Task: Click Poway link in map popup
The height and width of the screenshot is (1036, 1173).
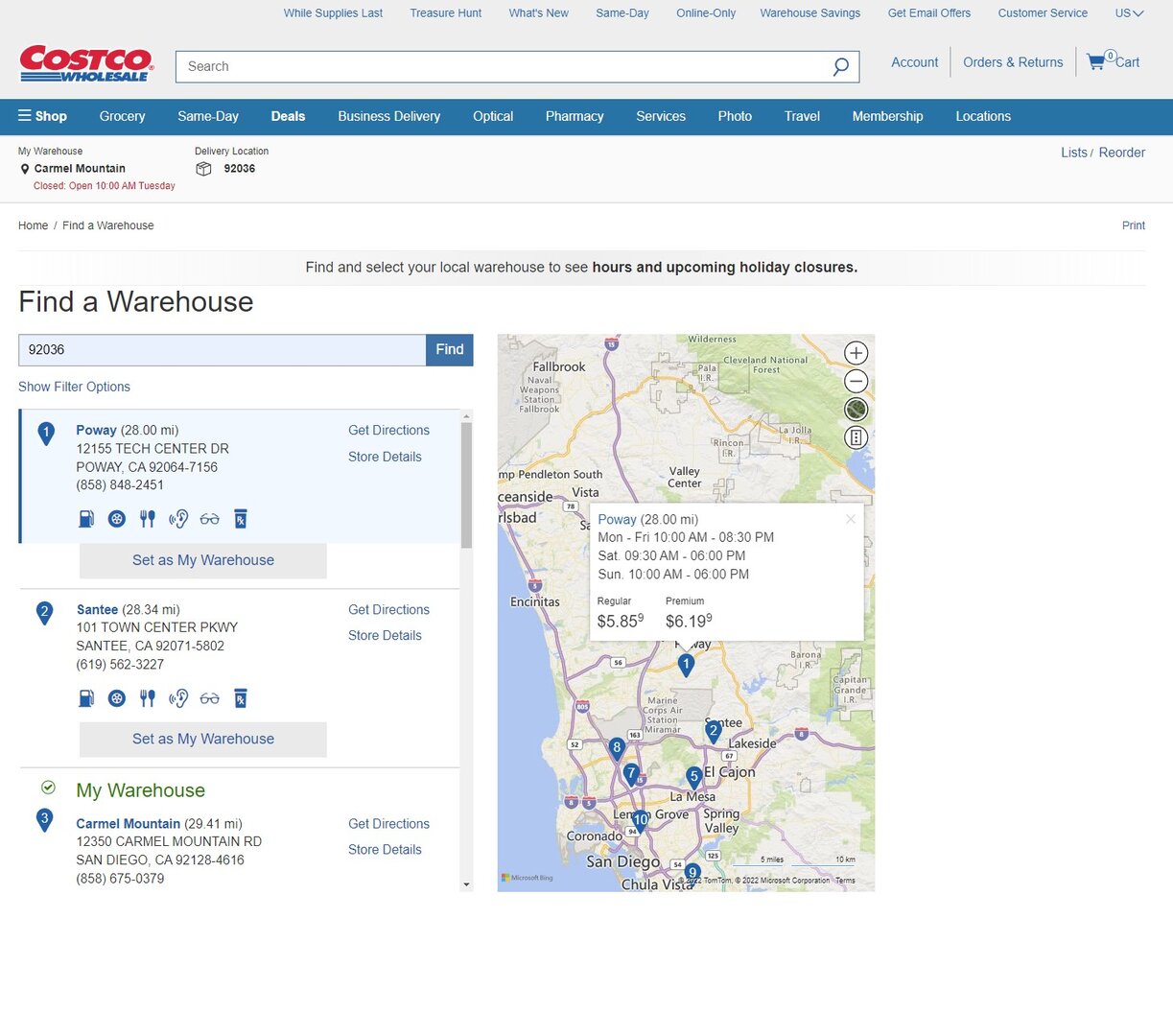Action: point(618,520)
